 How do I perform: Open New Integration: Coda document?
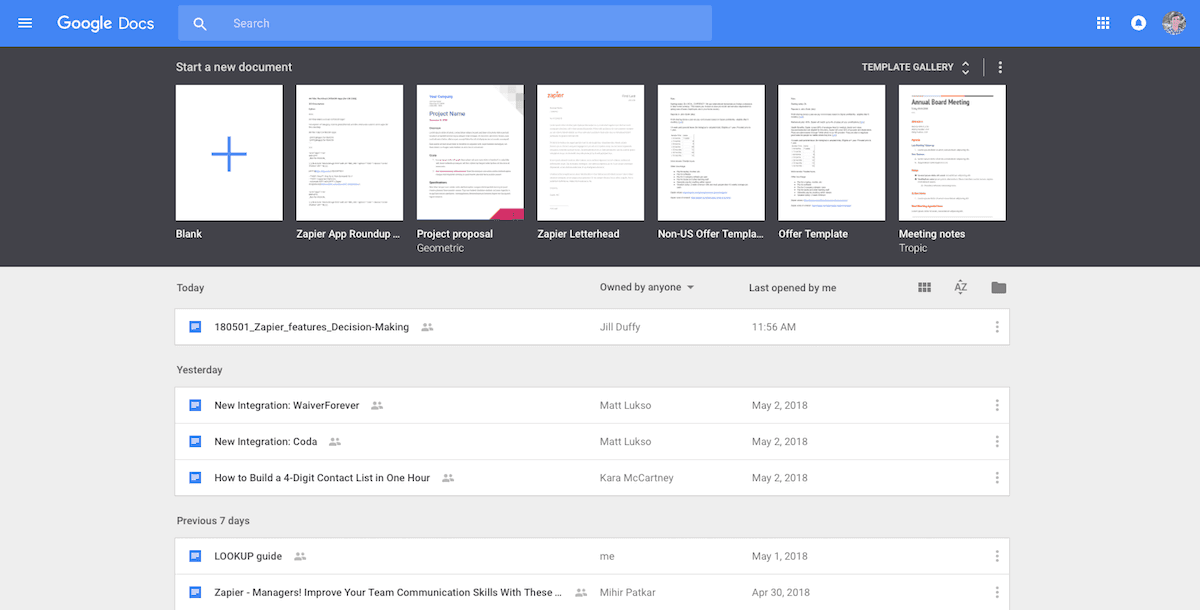[x=265, y=442]
